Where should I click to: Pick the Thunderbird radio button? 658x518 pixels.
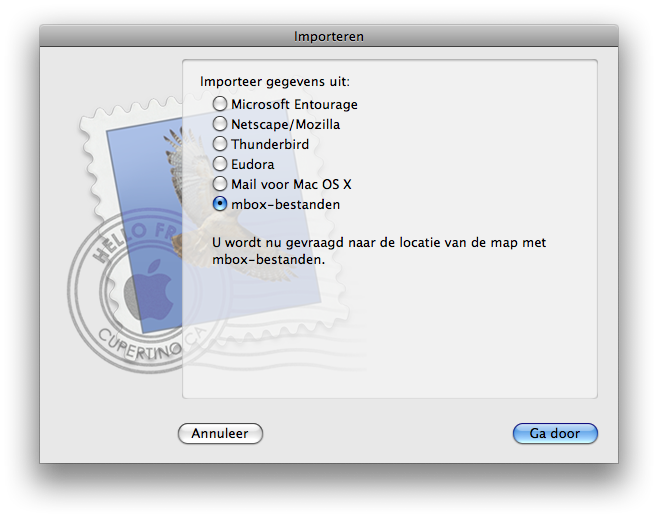tap(220, 144)
